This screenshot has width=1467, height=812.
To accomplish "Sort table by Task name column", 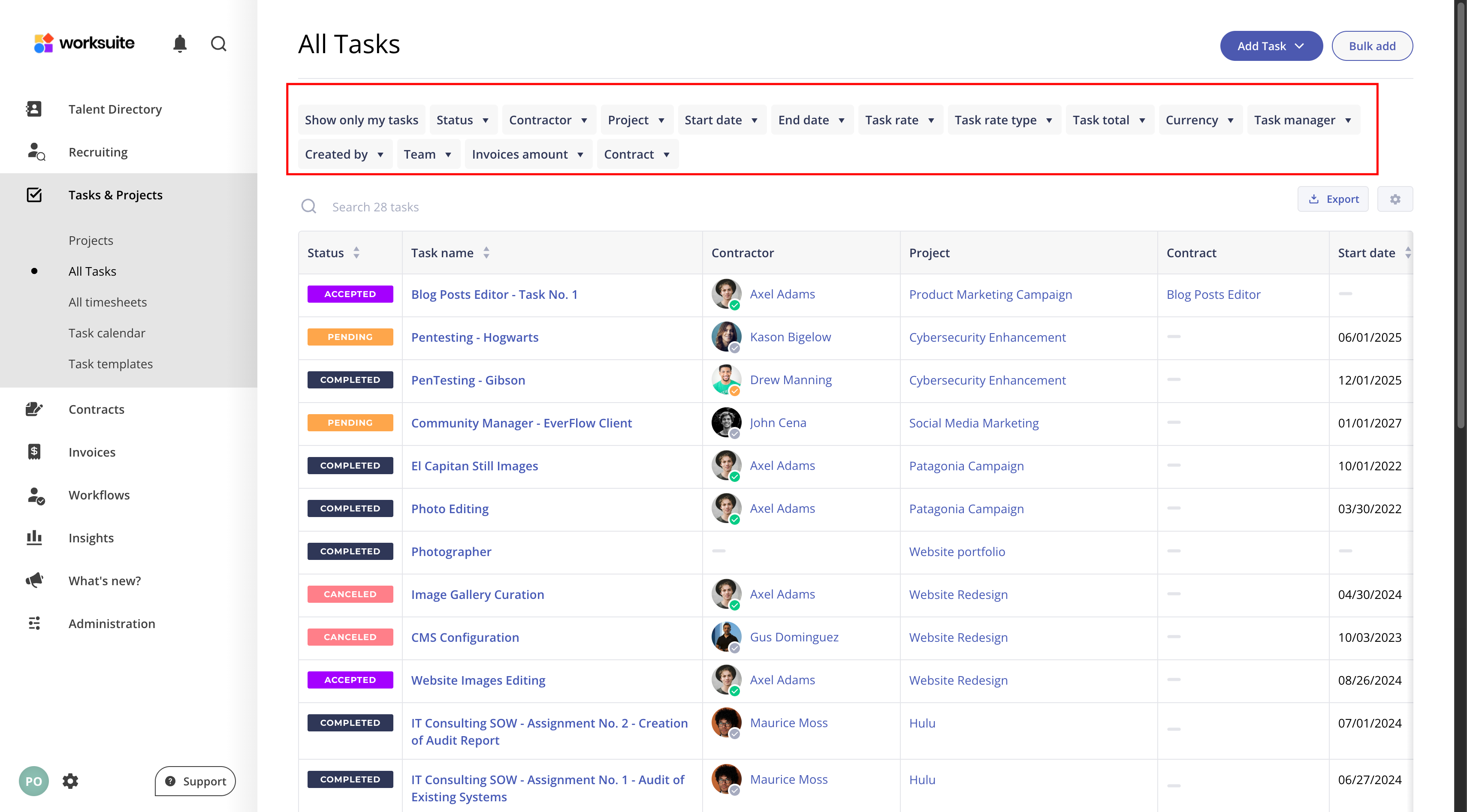I will (486, 253).
